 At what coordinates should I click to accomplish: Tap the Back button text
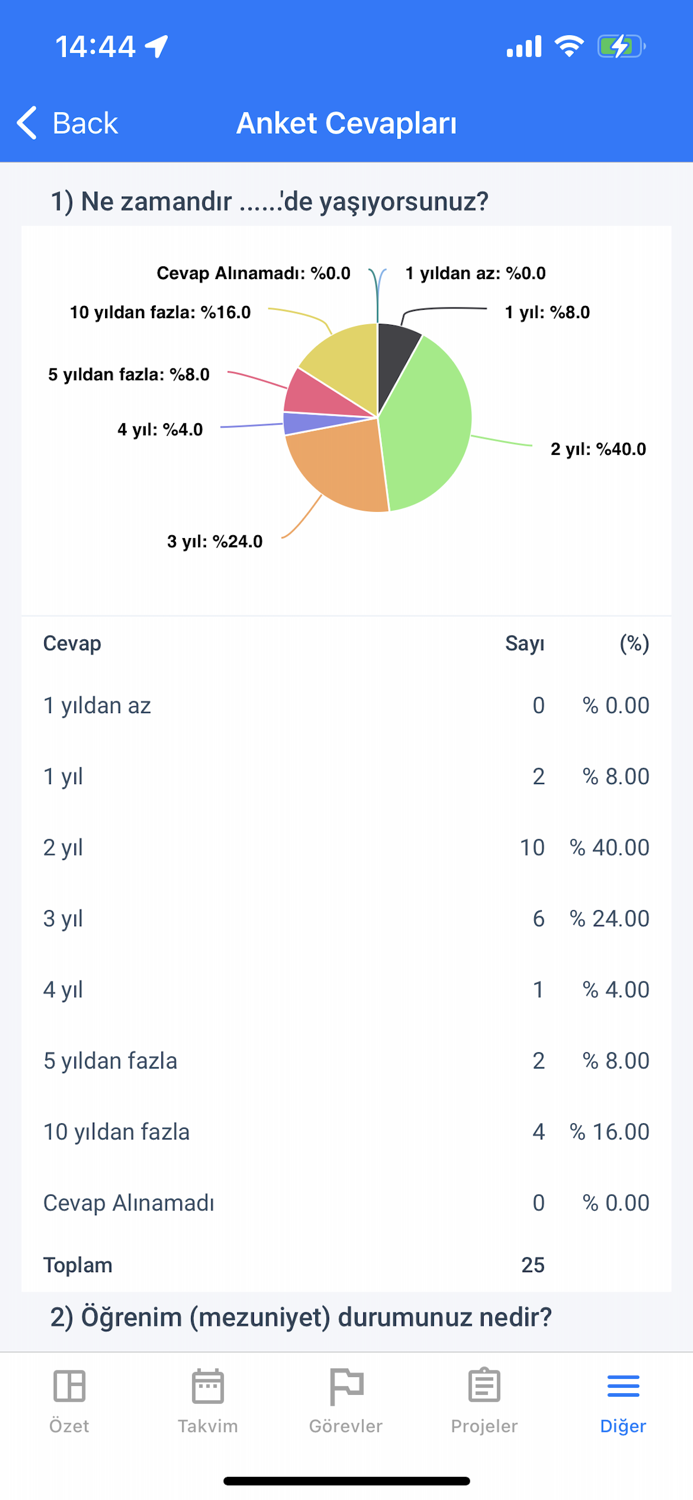tap(85, 123)
